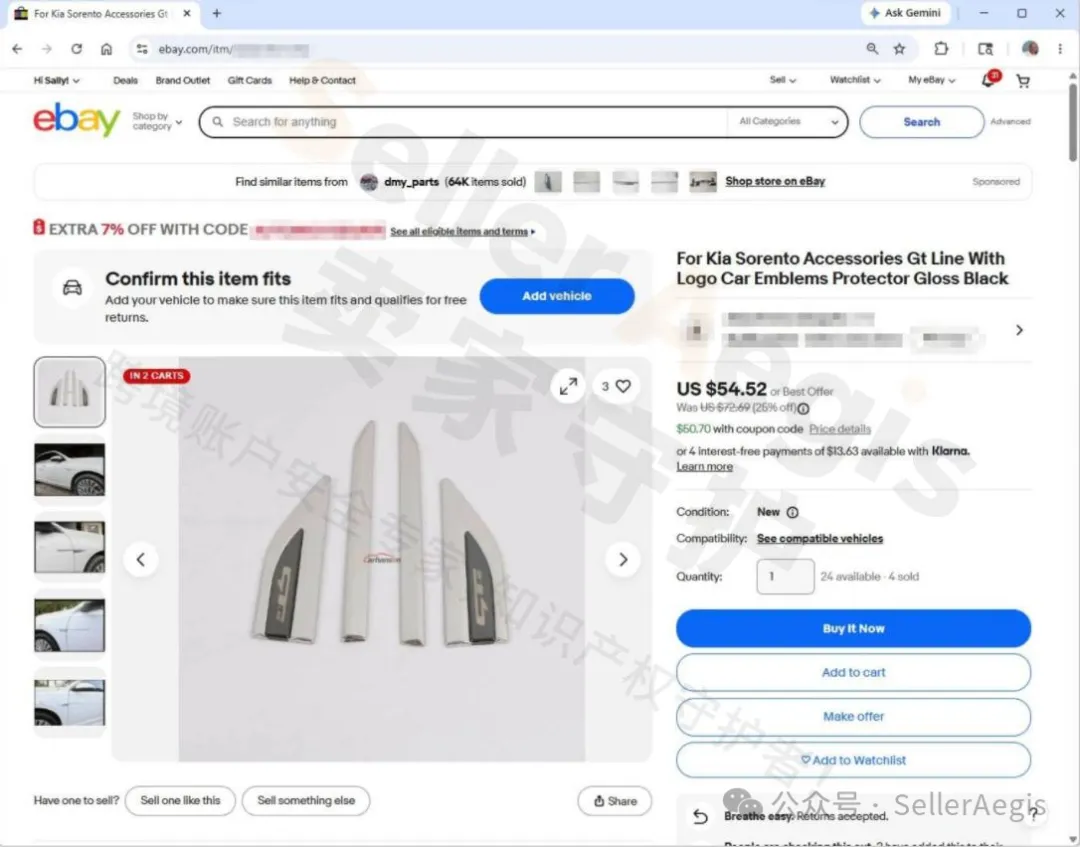Open eBay notifications bell
Viewport: 1080px width, 847px height.
(989, 80)
